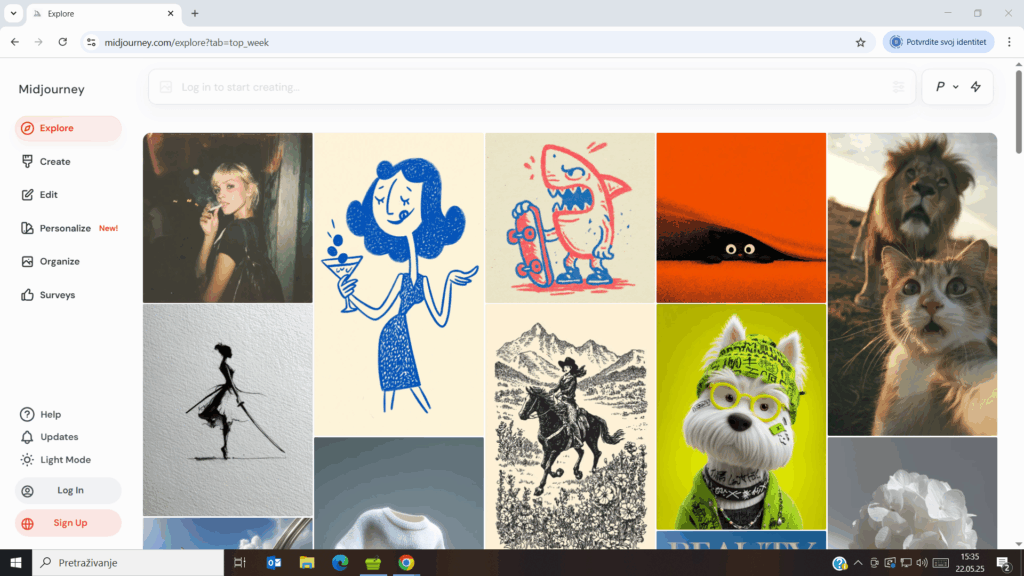Show hidden system tray icons
Viewport: 1024px width, 576px height.
pyautogui.click(x=858, y=562)
